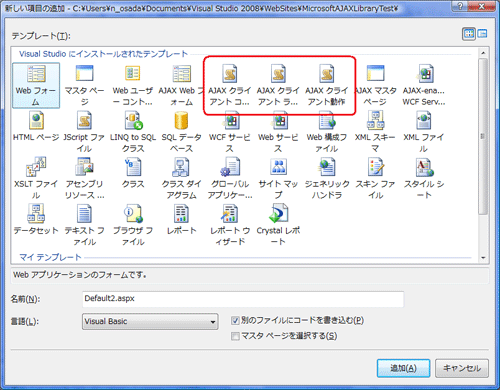Select the スキン ファイル template
This screenshot has height=390, width=500.
(375, 179)
